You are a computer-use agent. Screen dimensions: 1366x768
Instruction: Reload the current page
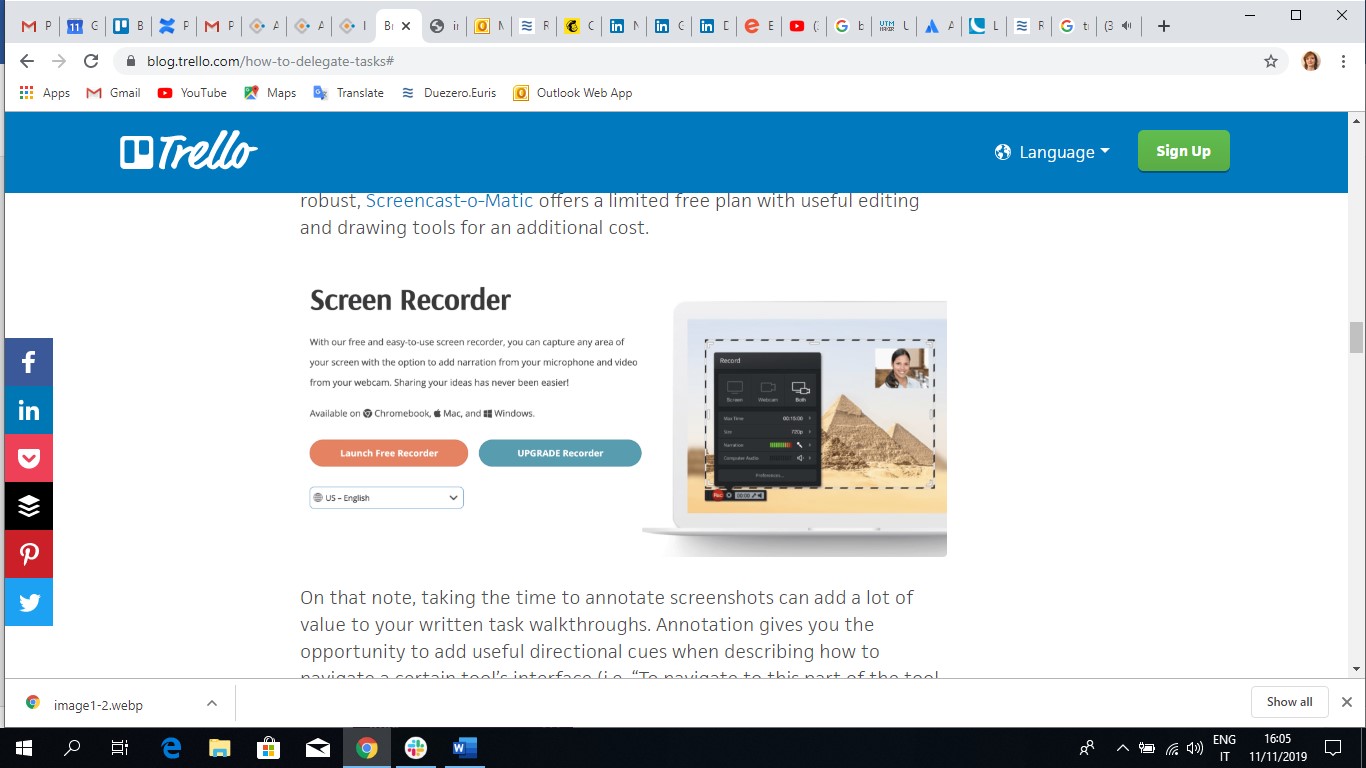coord(91,61)
